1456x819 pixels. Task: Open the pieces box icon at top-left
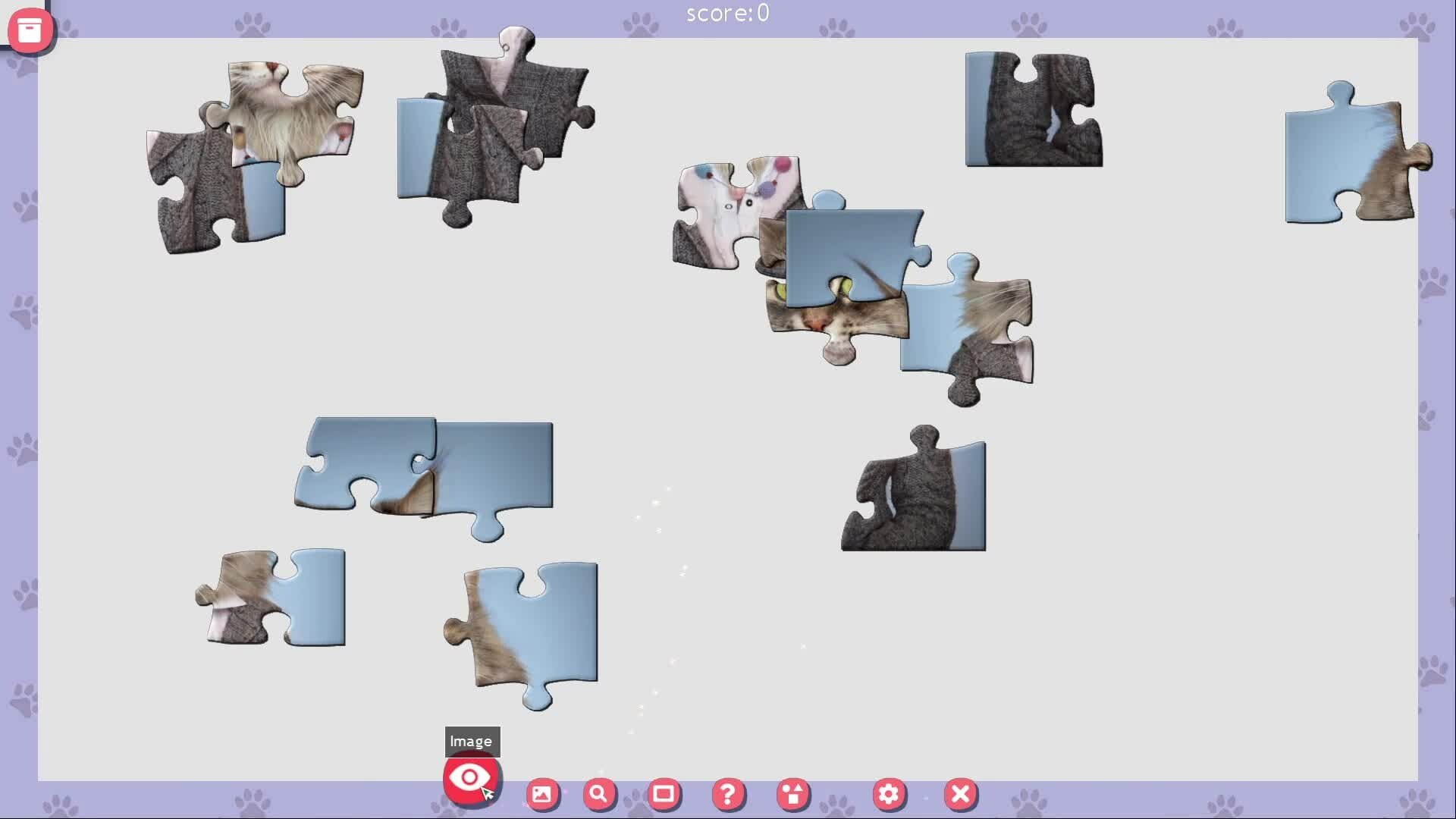[30, 30]
